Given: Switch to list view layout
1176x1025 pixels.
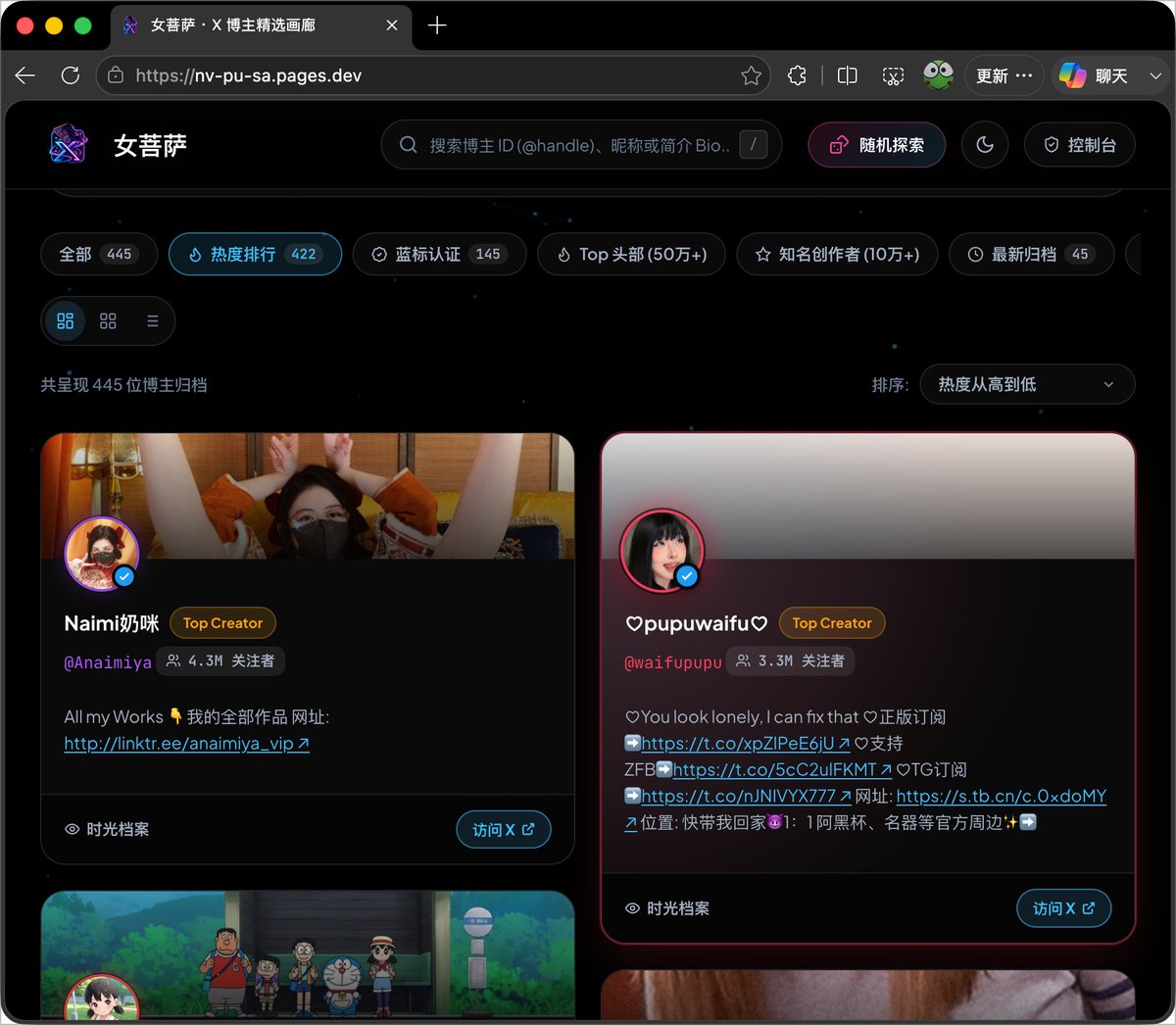Looking at the screenshot, I should [152, 320].
